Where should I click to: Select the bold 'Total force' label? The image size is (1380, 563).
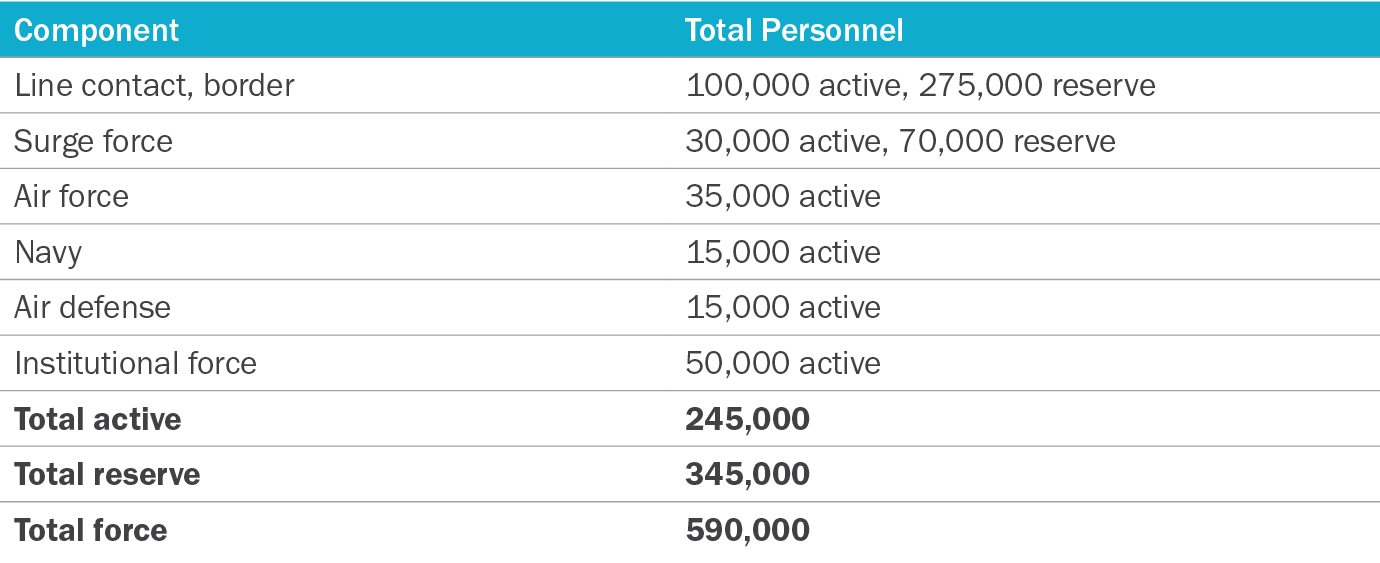pyautogui.click(x=90, y=530)
